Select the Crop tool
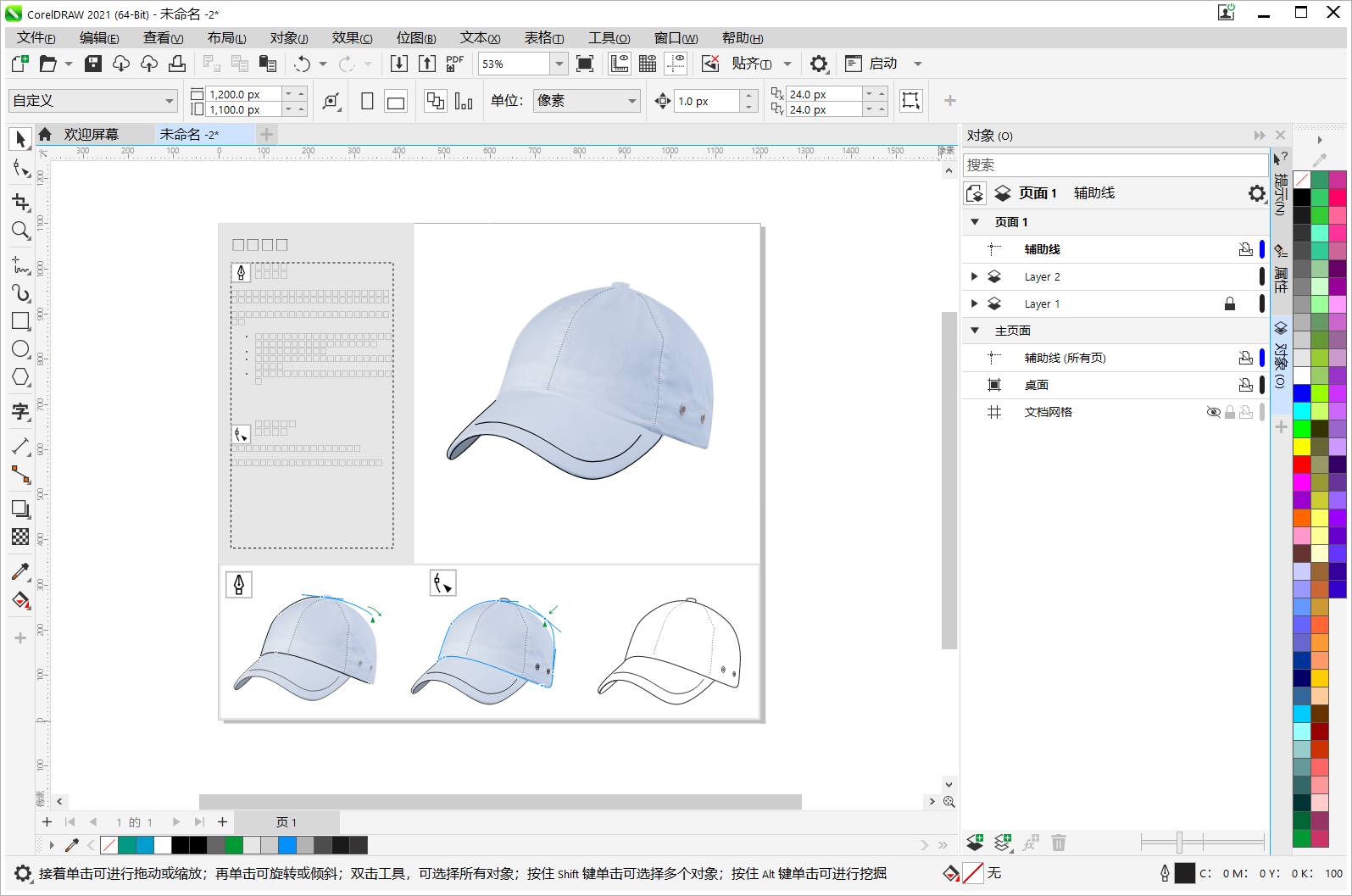Screen dimensions: 1352x896 tap(20, 202)
